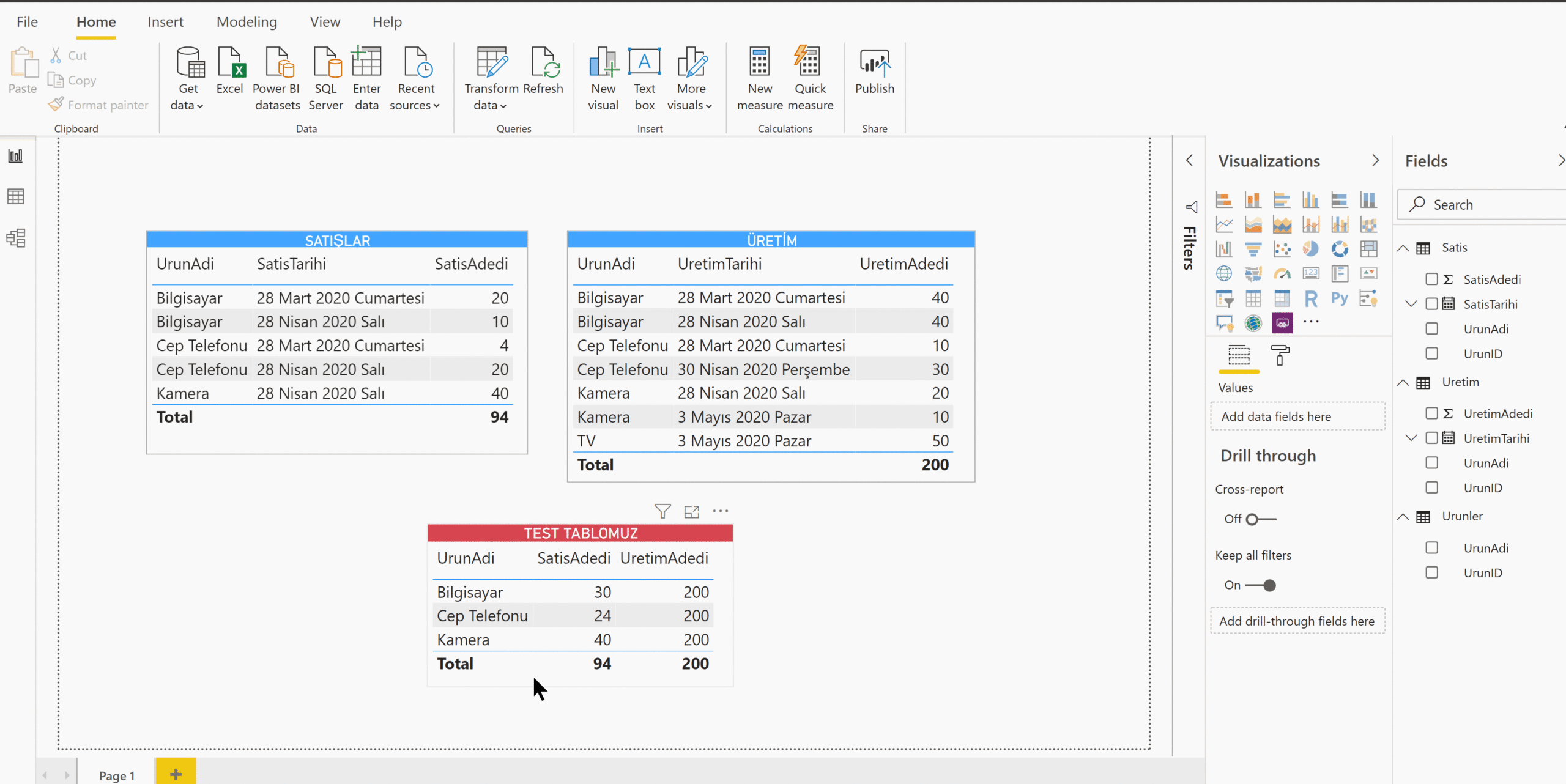The image size is (1566, 784).
Task: Select the Page 1 tab
Action: (x=116, y=775)
